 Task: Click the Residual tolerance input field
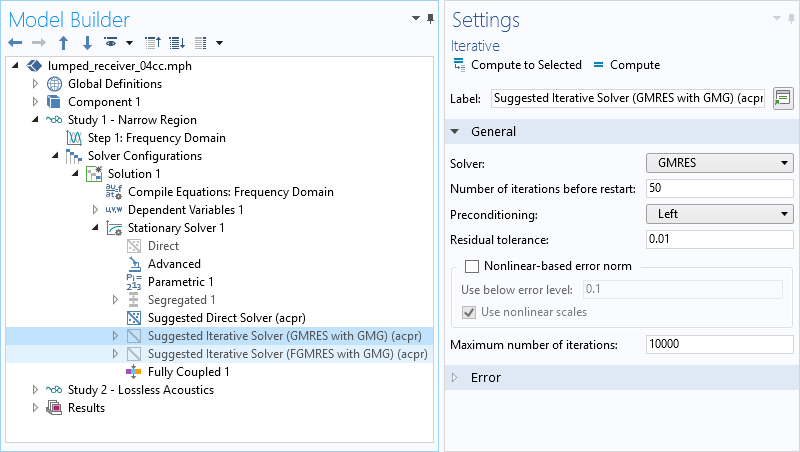point(719,240)
